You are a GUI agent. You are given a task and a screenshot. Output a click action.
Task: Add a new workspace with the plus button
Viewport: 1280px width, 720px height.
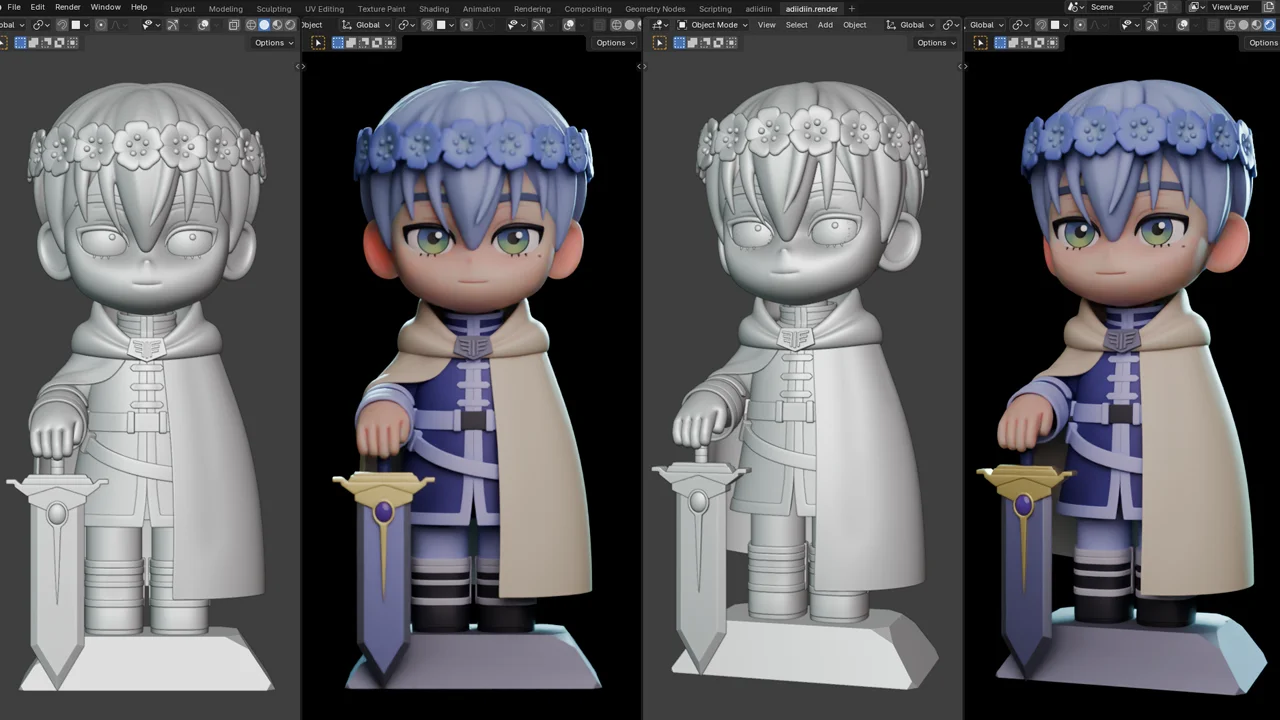coord(852,9)
